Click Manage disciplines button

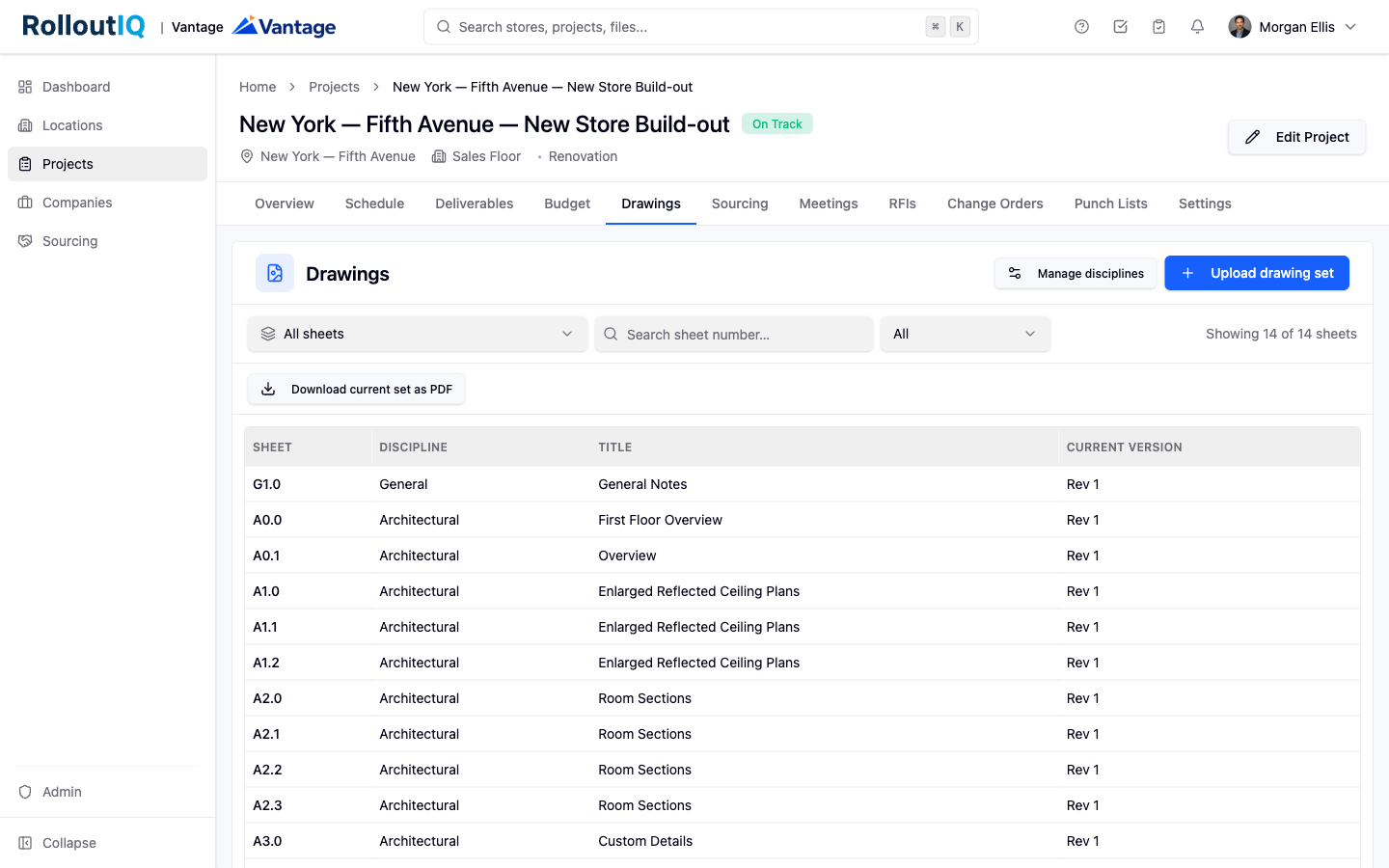1076,273
